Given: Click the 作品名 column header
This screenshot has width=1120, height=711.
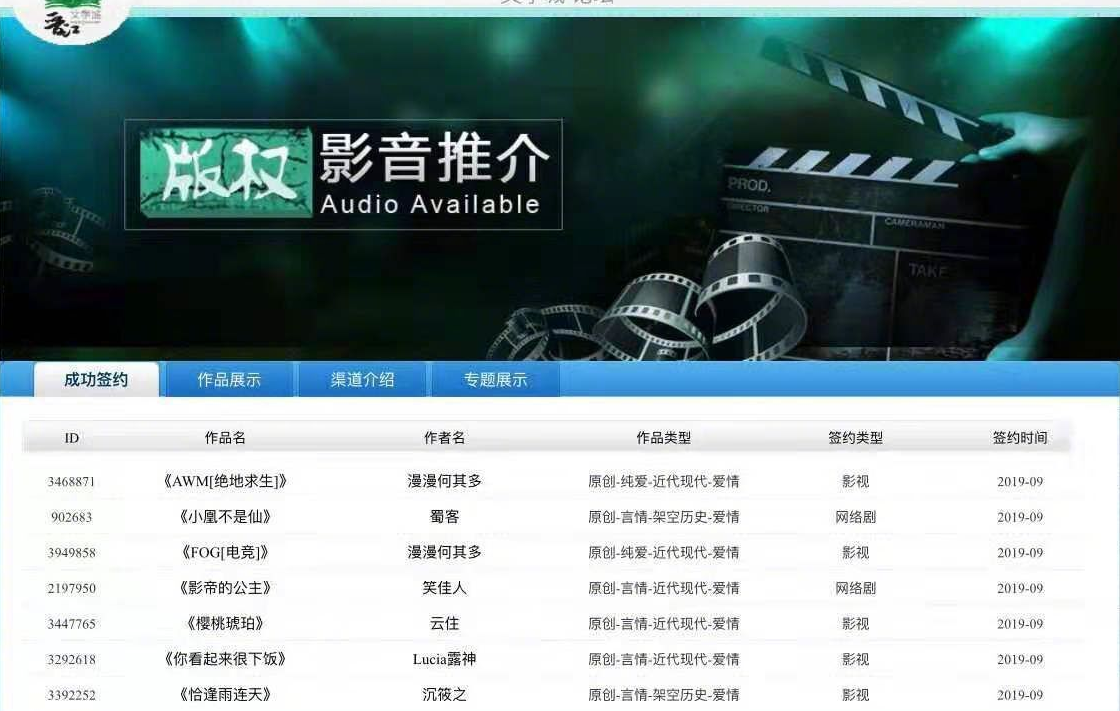Looking at the screenshot, I should (x=225, y=438).
